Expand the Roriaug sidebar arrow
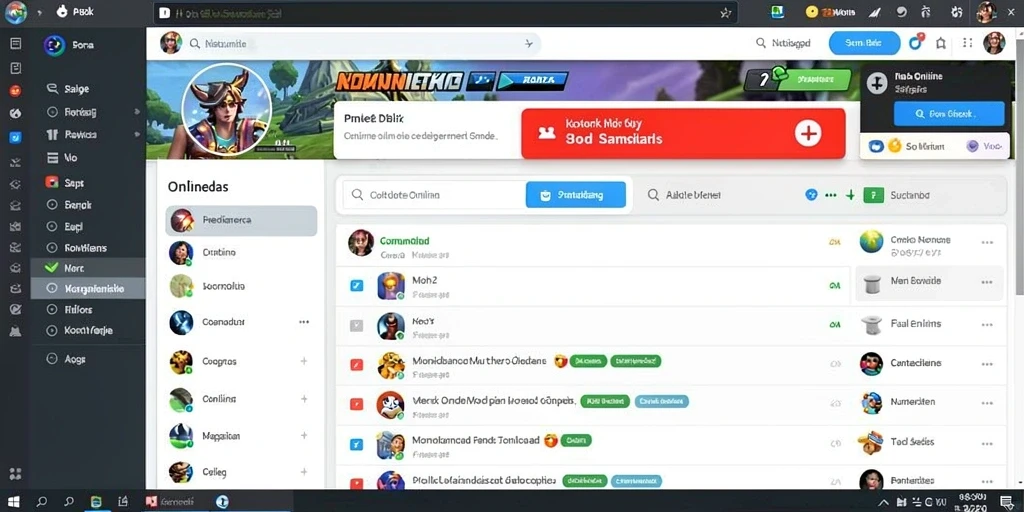 click(x=137, y=112)
